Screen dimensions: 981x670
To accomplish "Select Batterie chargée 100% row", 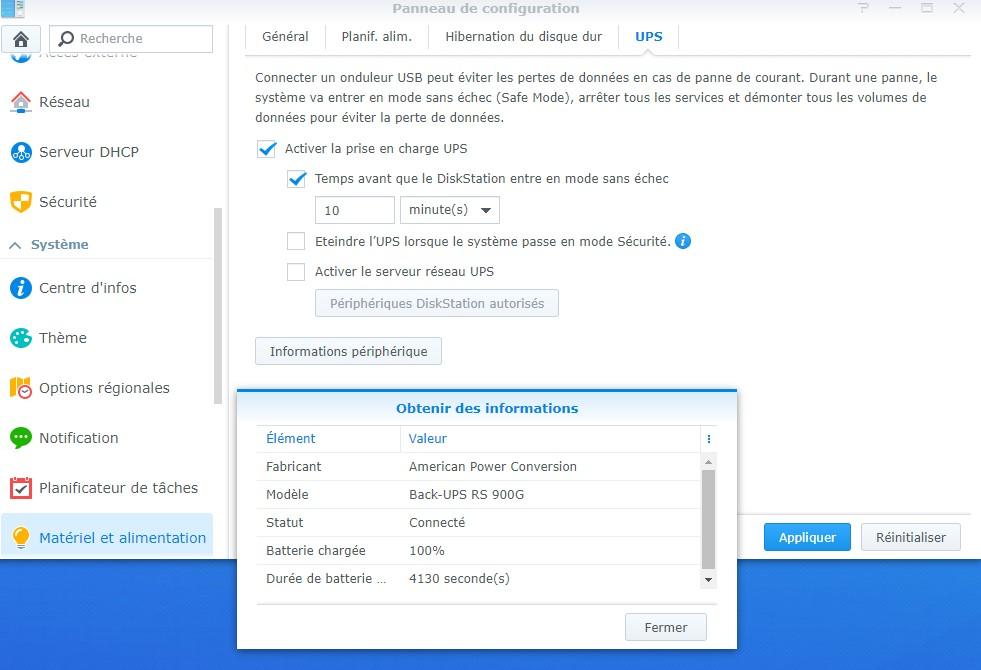I will [478, 551].
